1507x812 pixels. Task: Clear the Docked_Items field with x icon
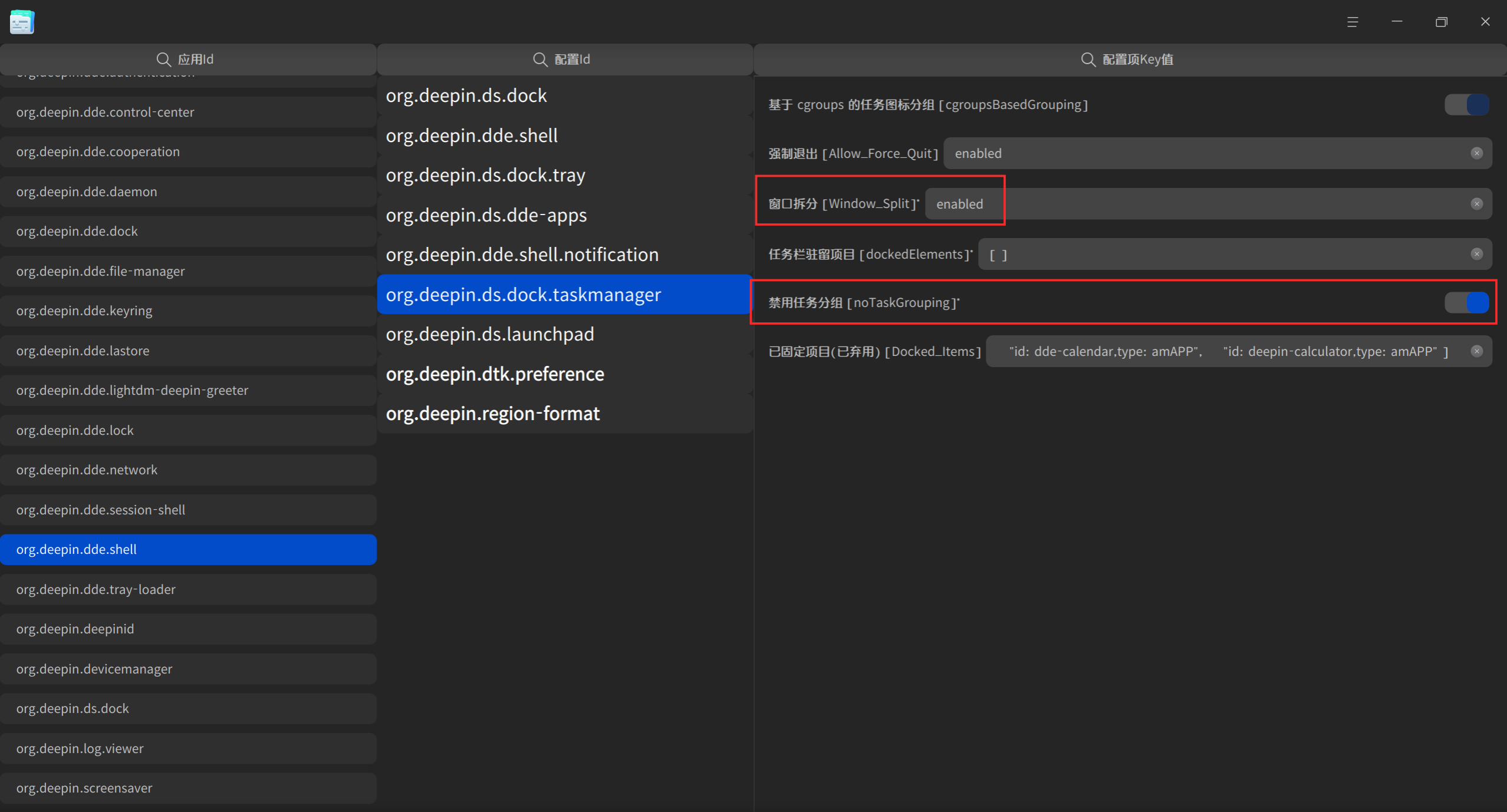tap(1476, 351)
